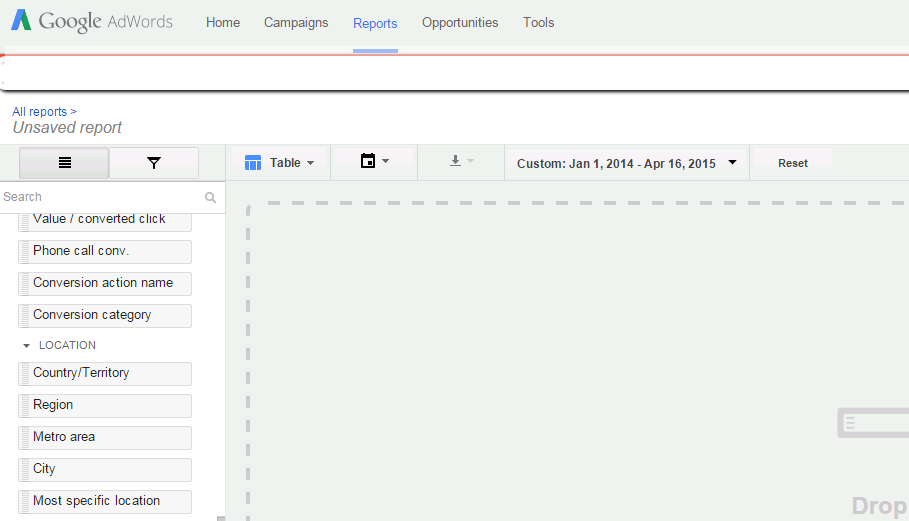Switch to the list view icon tab
The image size is (909, 521).
(64, 163)
